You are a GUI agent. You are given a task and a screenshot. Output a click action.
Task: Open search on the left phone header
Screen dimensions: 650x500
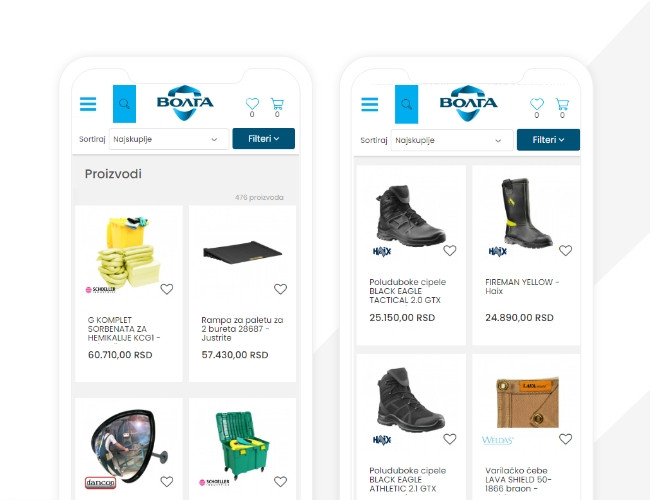click(124, 104)
